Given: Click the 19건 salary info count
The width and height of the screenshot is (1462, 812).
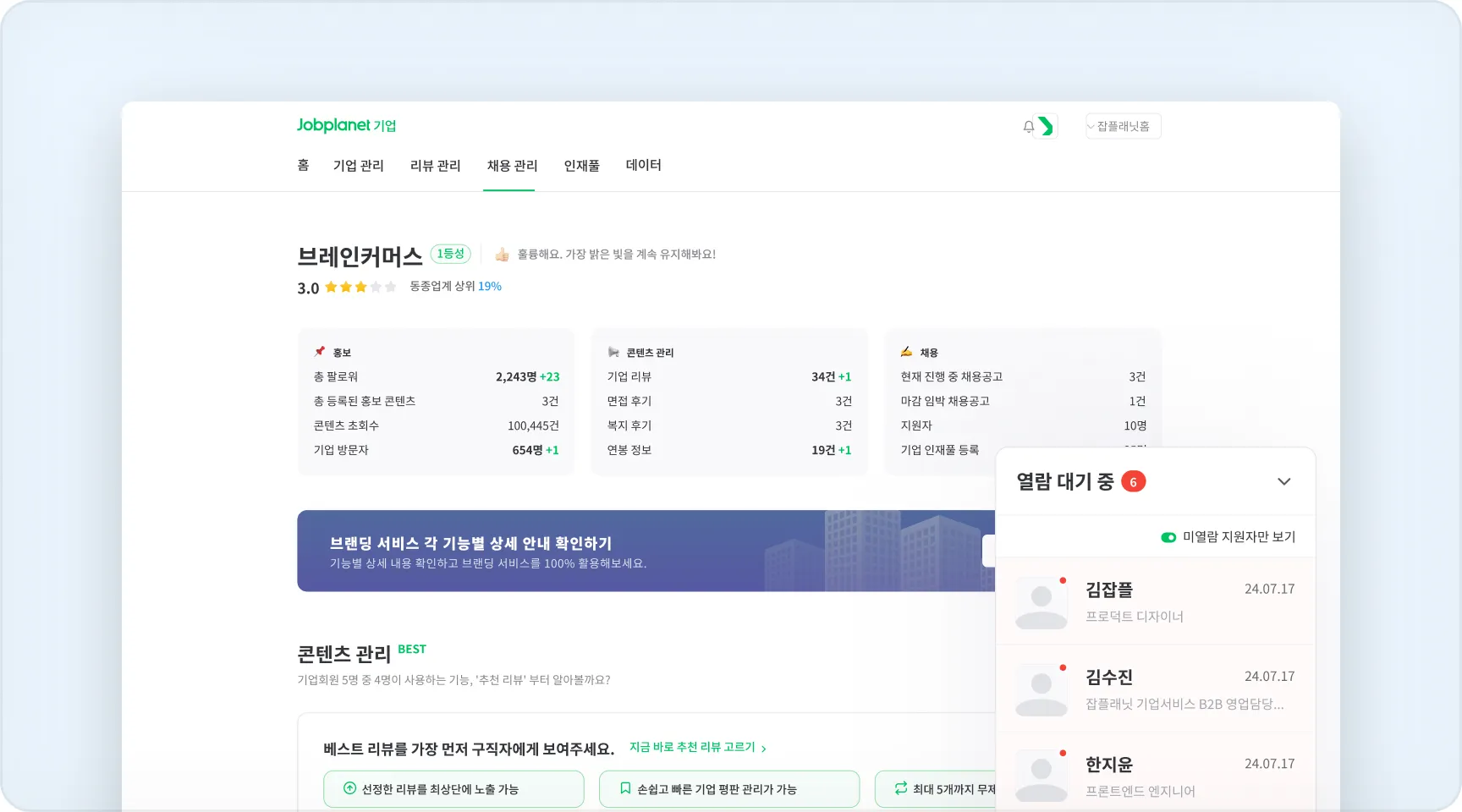Looking at the screenshot, I should [x=823, y=451].
